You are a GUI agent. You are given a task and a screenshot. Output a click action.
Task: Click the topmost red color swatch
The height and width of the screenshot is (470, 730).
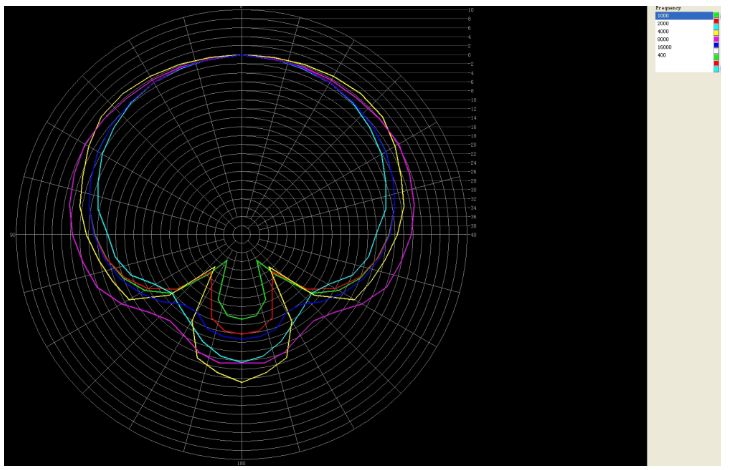click(716, 22)
